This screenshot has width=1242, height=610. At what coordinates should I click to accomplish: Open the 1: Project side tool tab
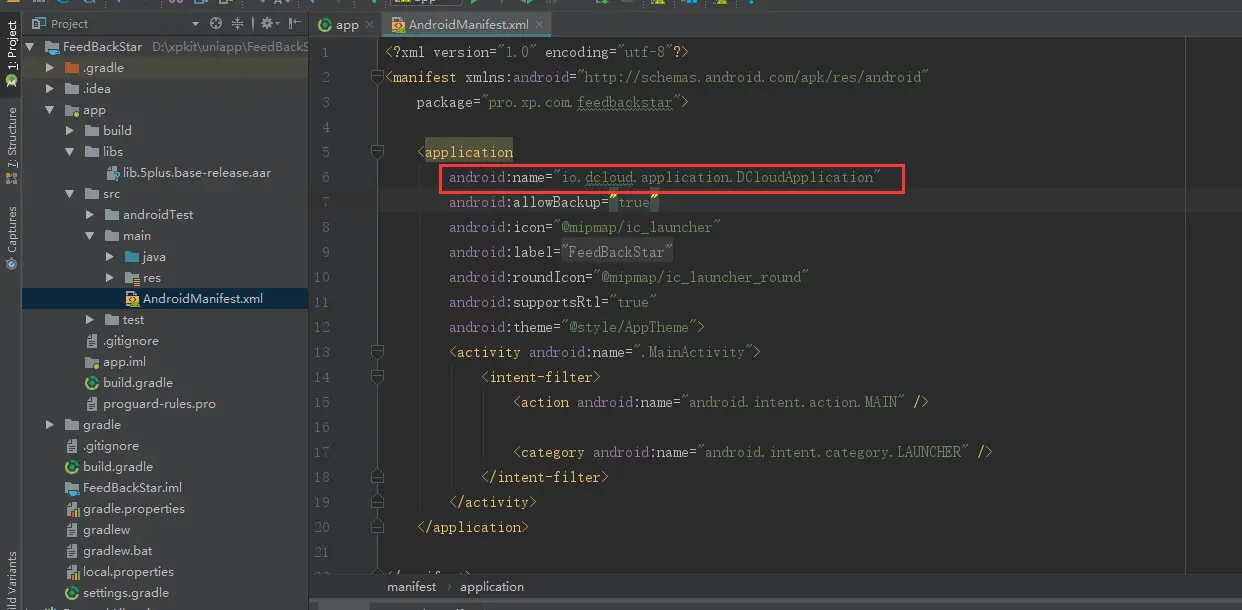(11, 52)
